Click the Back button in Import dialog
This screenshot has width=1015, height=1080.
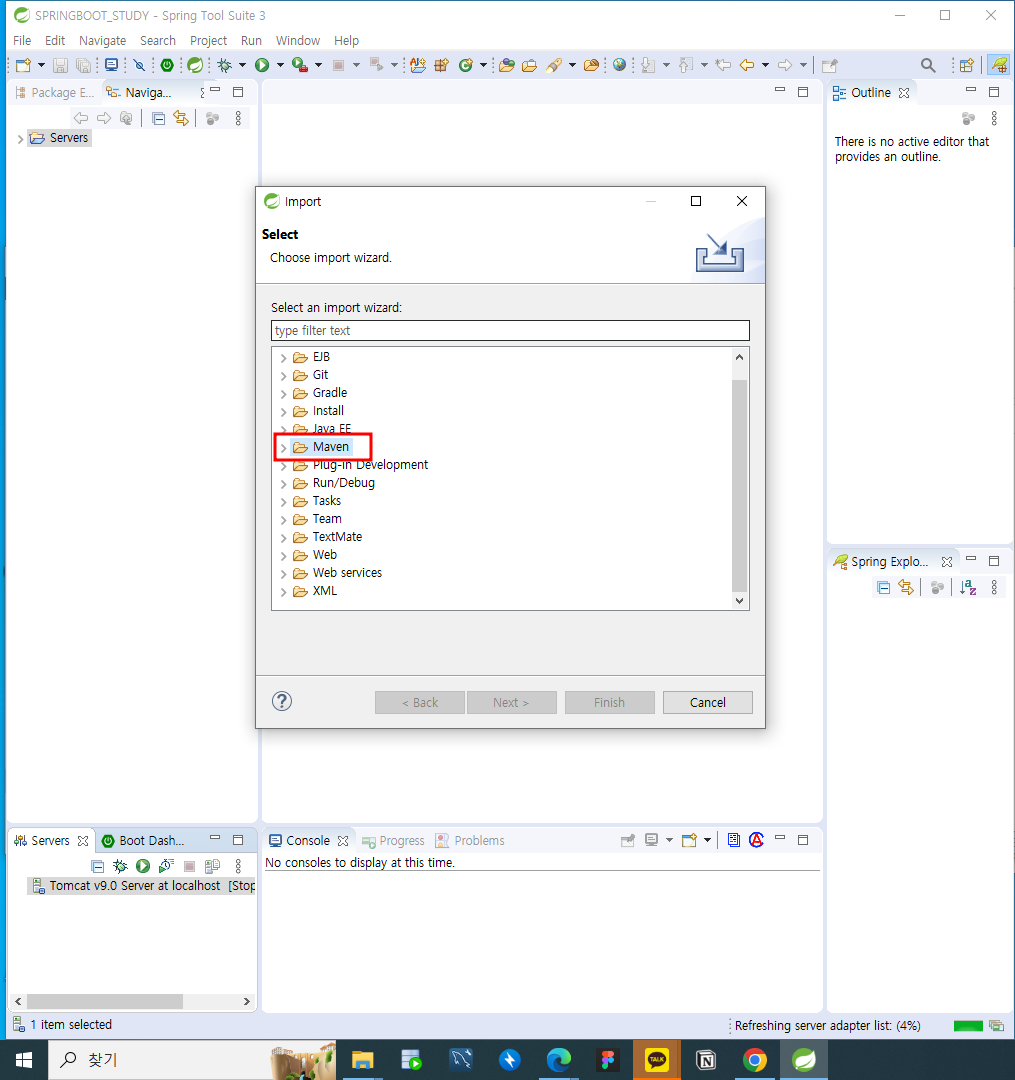click(419, 703)
